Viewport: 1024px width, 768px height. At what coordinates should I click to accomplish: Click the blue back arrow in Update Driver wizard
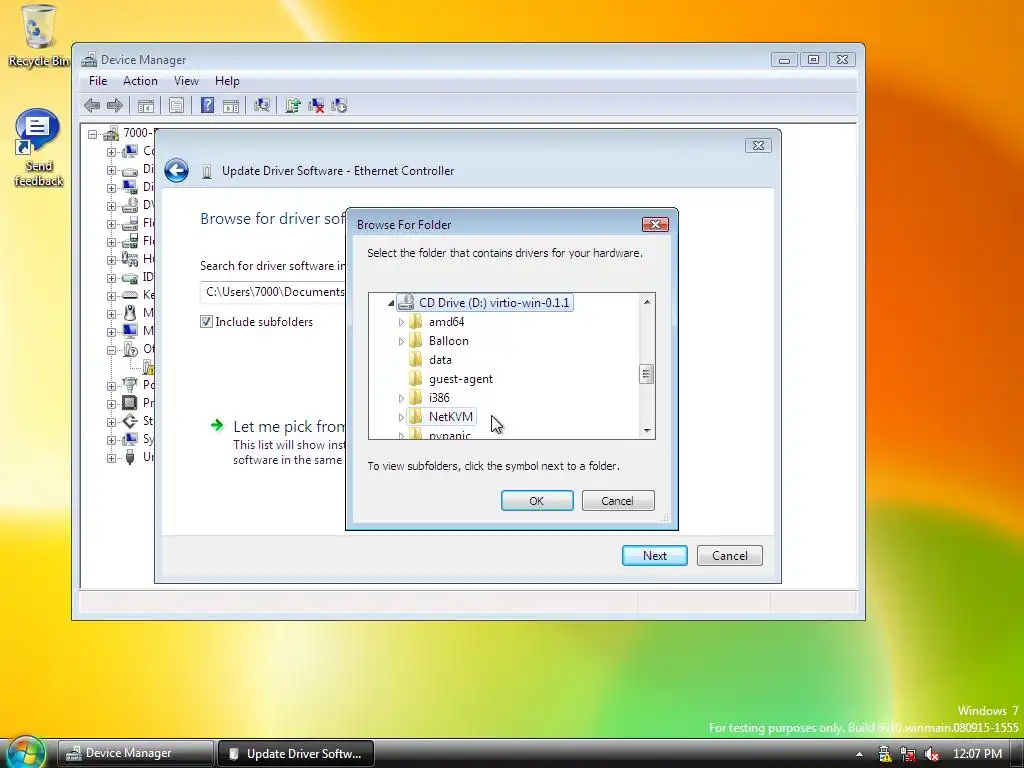176,170
